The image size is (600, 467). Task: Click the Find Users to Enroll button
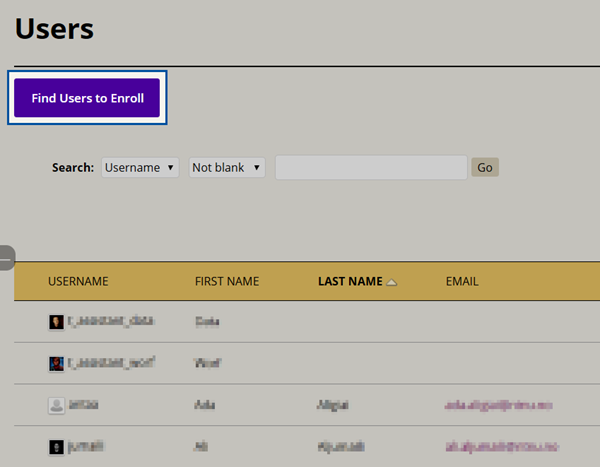click(x=87, y=98)
